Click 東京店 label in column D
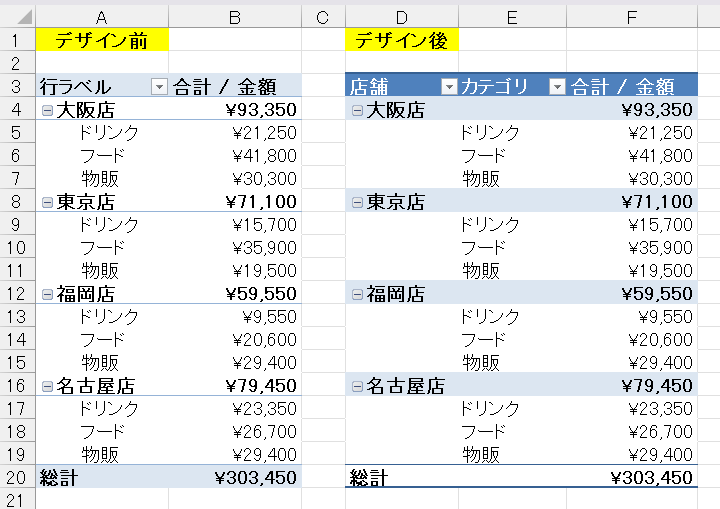The width and height of the screenshot is (720, 509). point(395,202)
